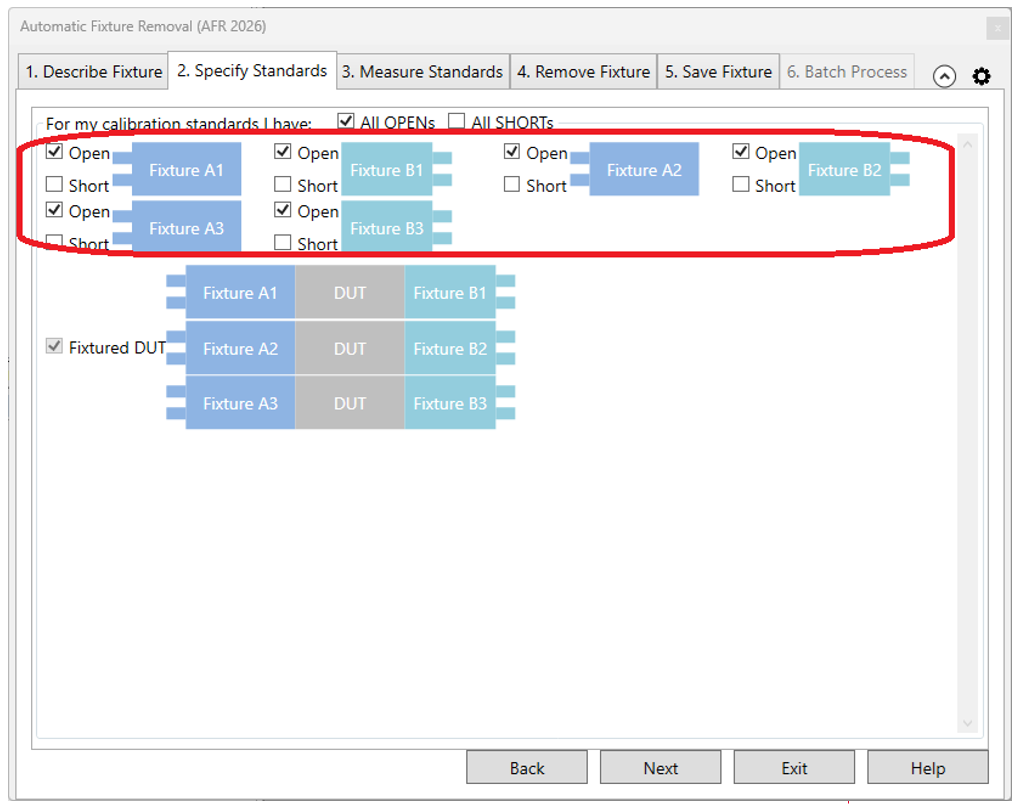1020x806 pixels.
Task: Uncheck Open checkbox for Fixture B2
Action: tap(741, 152)
